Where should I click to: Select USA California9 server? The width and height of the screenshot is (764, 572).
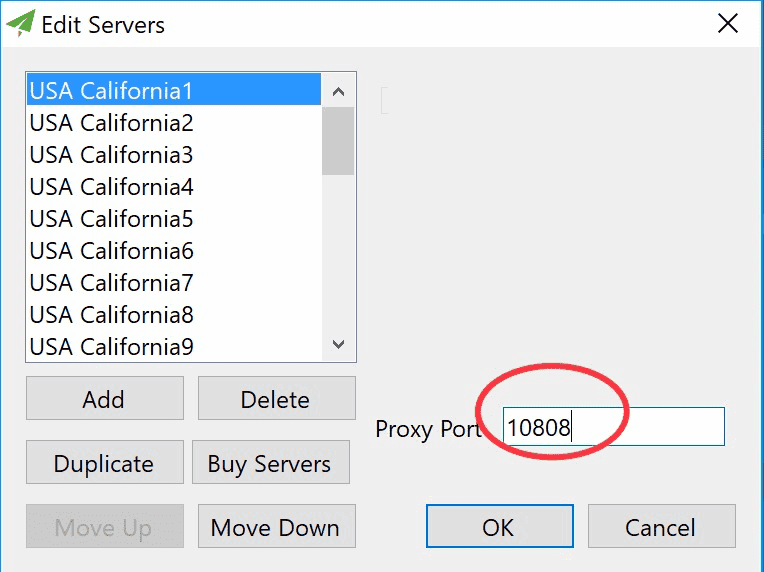tap(111, 347)
